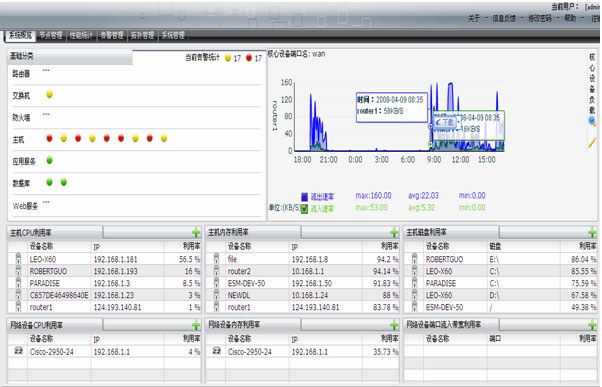Open the dropdown arrow next to 下载 button
This screenshot has width=602, height=387.
[x=459, y=122]
